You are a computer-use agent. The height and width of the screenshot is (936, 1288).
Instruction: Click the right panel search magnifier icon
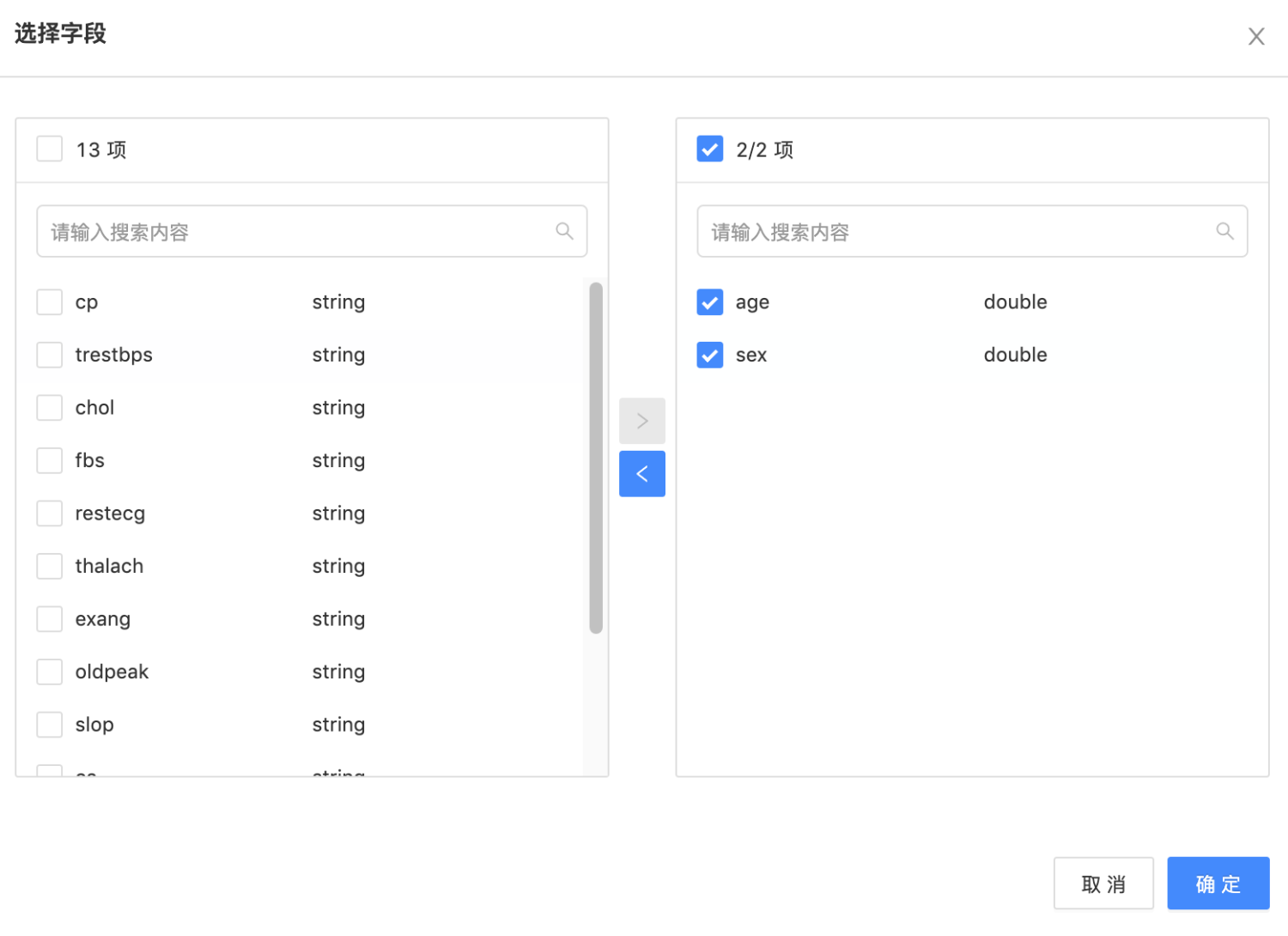(1224, 231)
